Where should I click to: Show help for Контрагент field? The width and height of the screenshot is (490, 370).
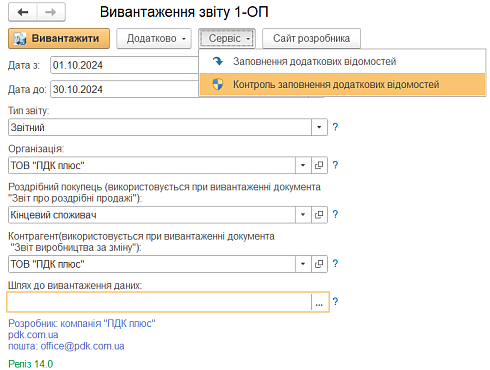coord(335,263)
